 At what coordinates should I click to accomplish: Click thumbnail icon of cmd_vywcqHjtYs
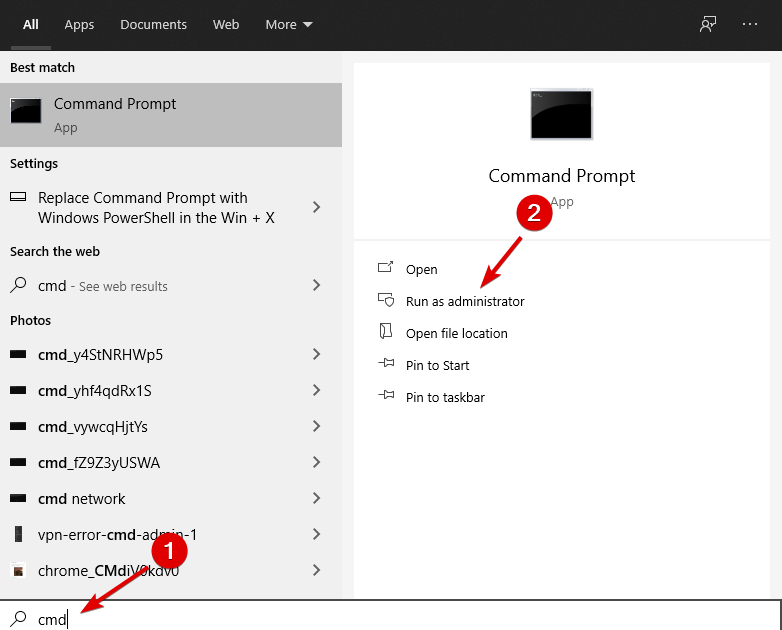tap(18, 426)
